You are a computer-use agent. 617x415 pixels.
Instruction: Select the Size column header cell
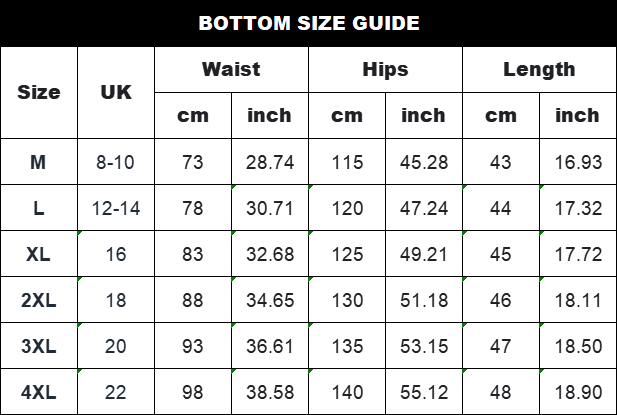click(39, 92)
